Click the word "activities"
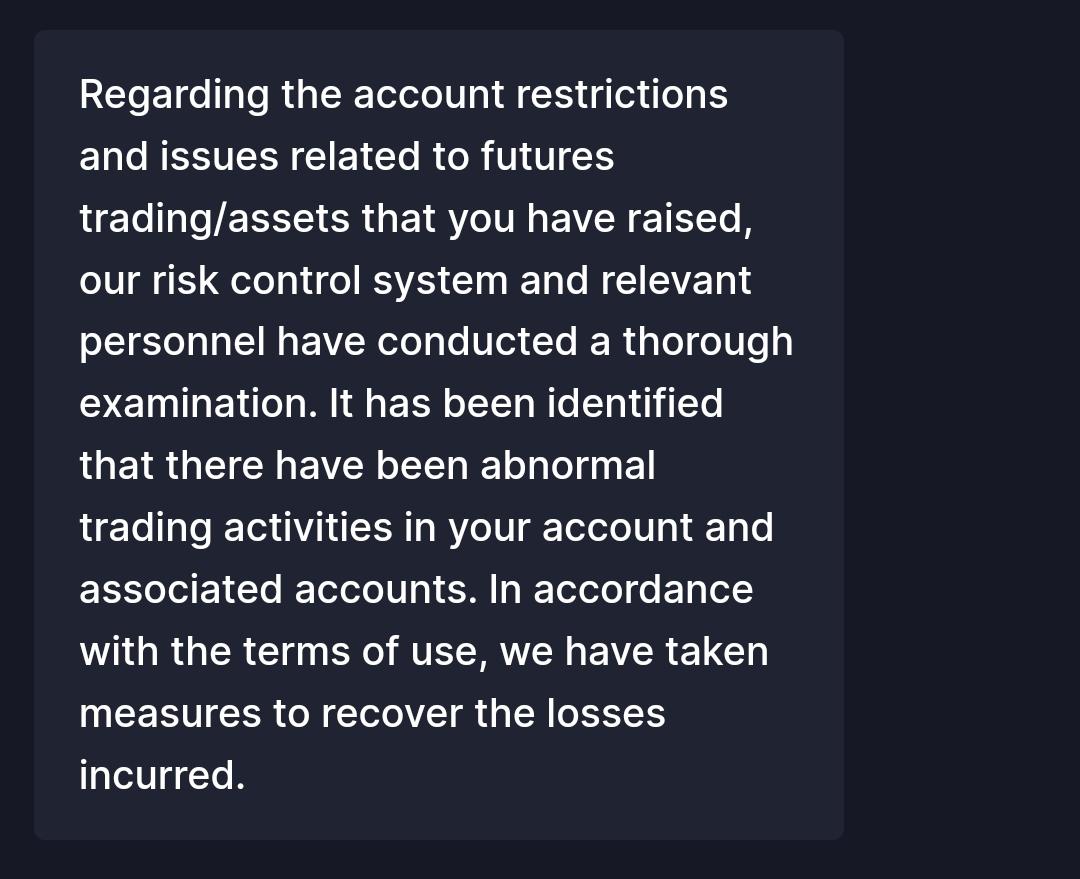1080x879 pixels. (x=308, y=528)
